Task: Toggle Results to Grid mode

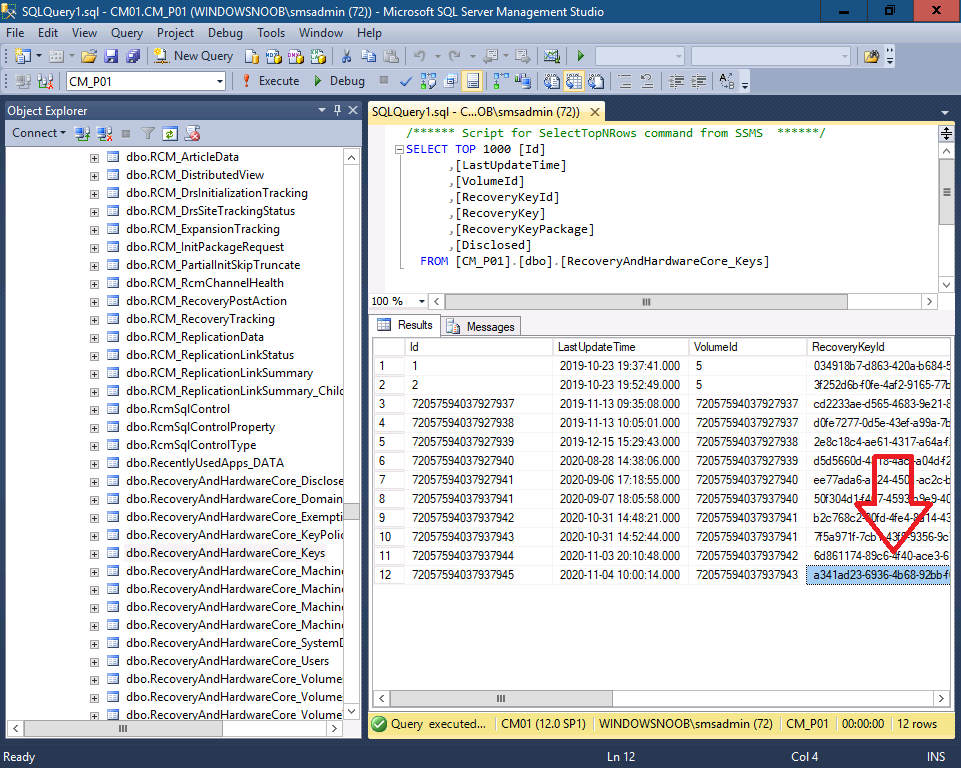Action: tap(574, 81)
